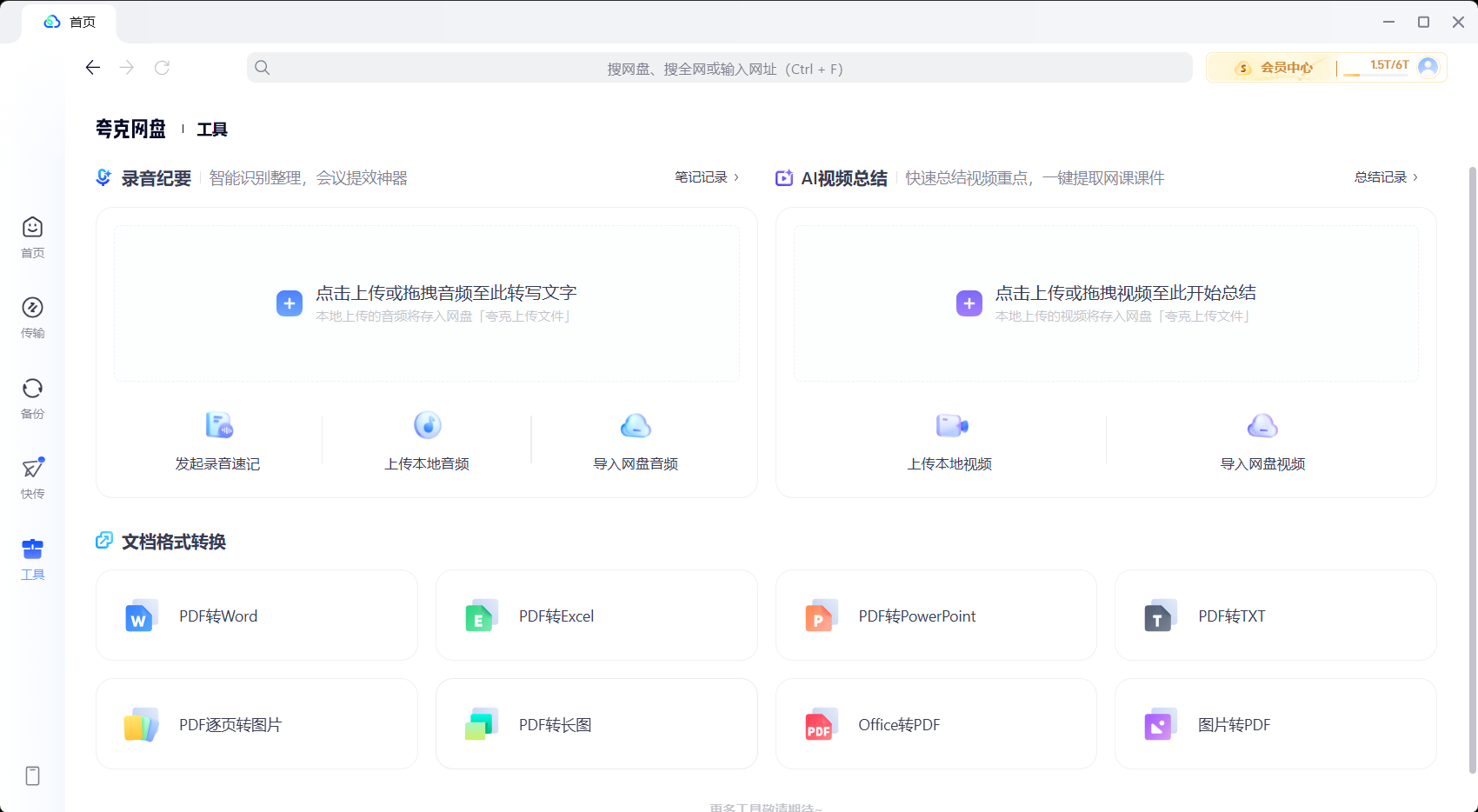Select 工具 tools in the sidebar

point(32,559)
